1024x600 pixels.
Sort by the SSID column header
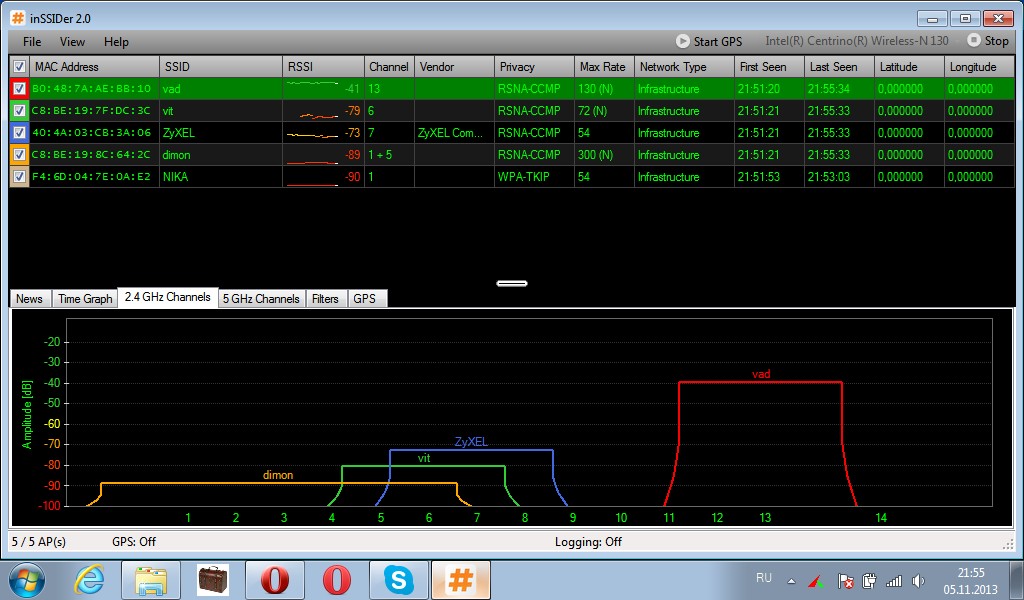click(x=221, y=67)
